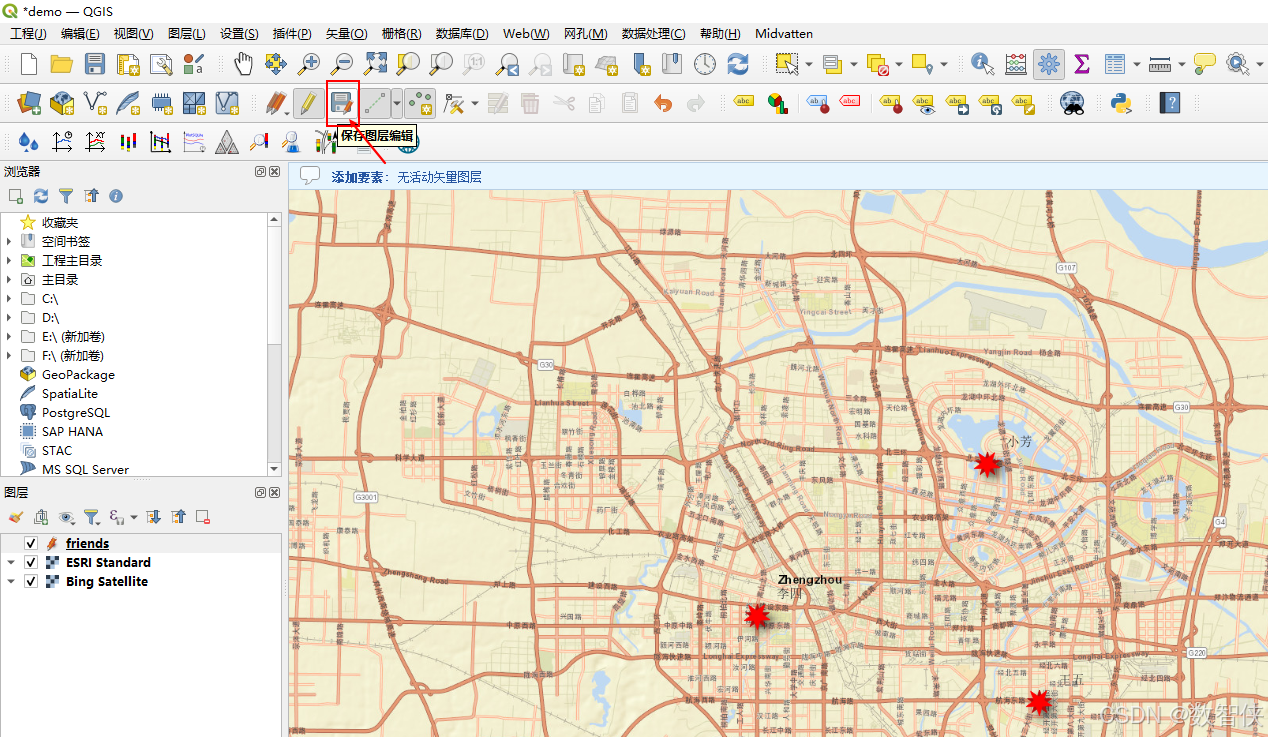Toggle editing with the yellow pencil icon
This screenshot has height=737, width=1268.
coord(307,102)
